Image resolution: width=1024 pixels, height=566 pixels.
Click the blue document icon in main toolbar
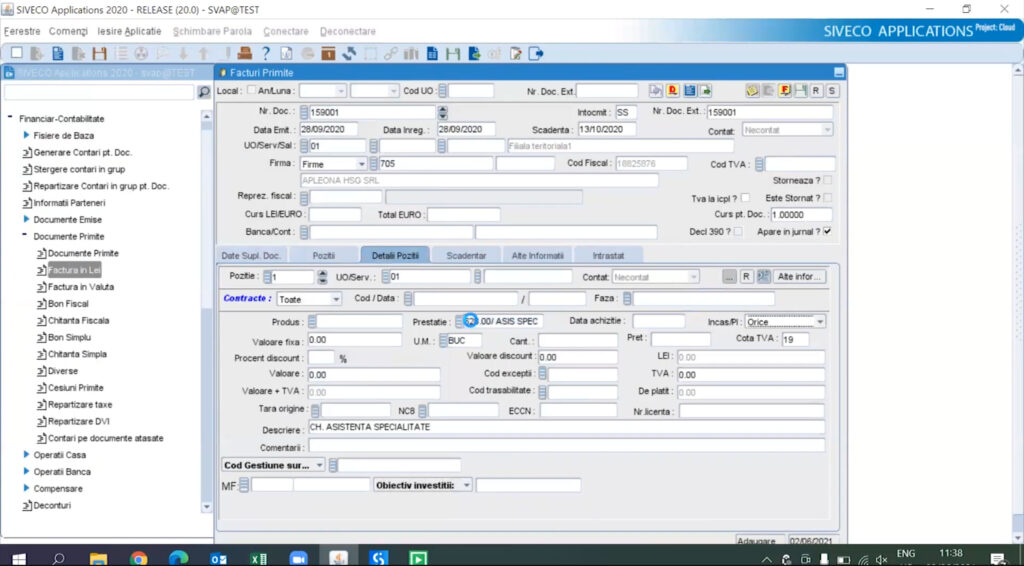tap(58, 54)
